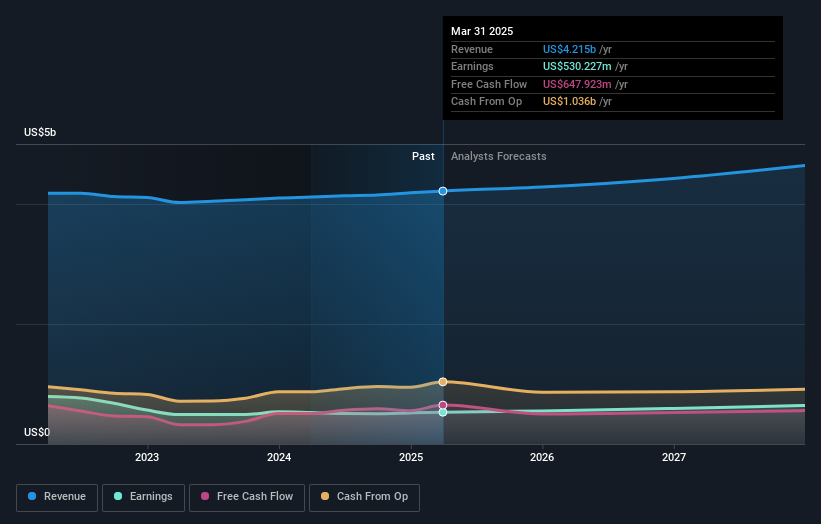Click the 'Earnings' row label in tooltip
The image size is (821, 524).
pos(472,66)
